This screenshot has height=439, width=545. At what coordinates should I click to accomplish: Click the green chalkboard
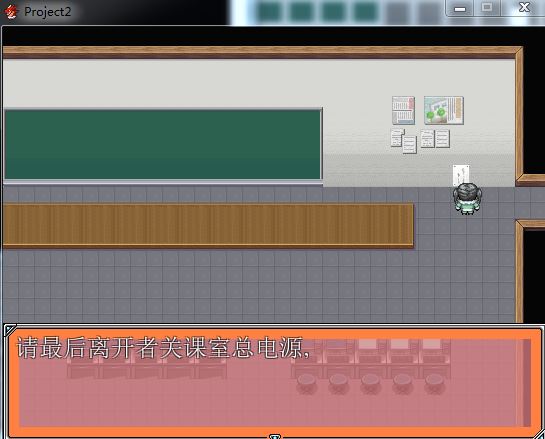(x=163, y=145)
